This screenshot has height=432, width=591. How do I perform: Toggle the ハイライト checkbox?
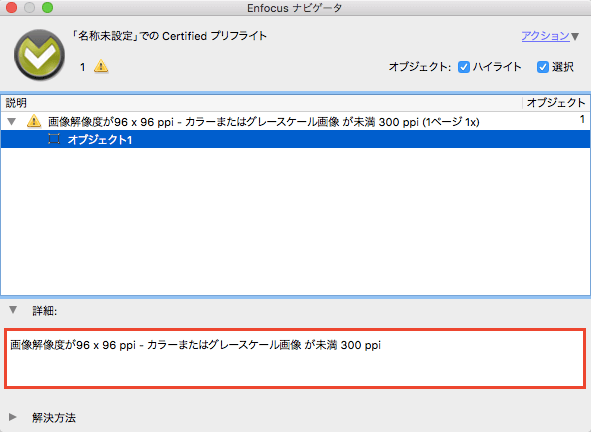pyautogui.click(x=464, y=67)
